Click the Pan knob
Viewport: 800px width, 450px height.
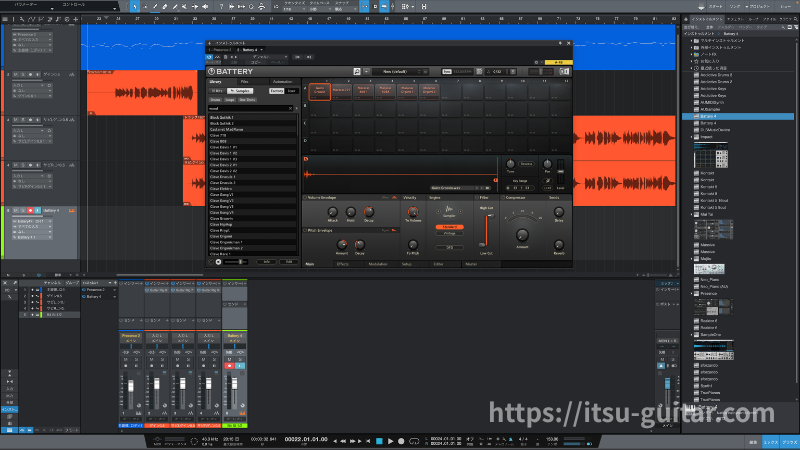coord(547,164)
